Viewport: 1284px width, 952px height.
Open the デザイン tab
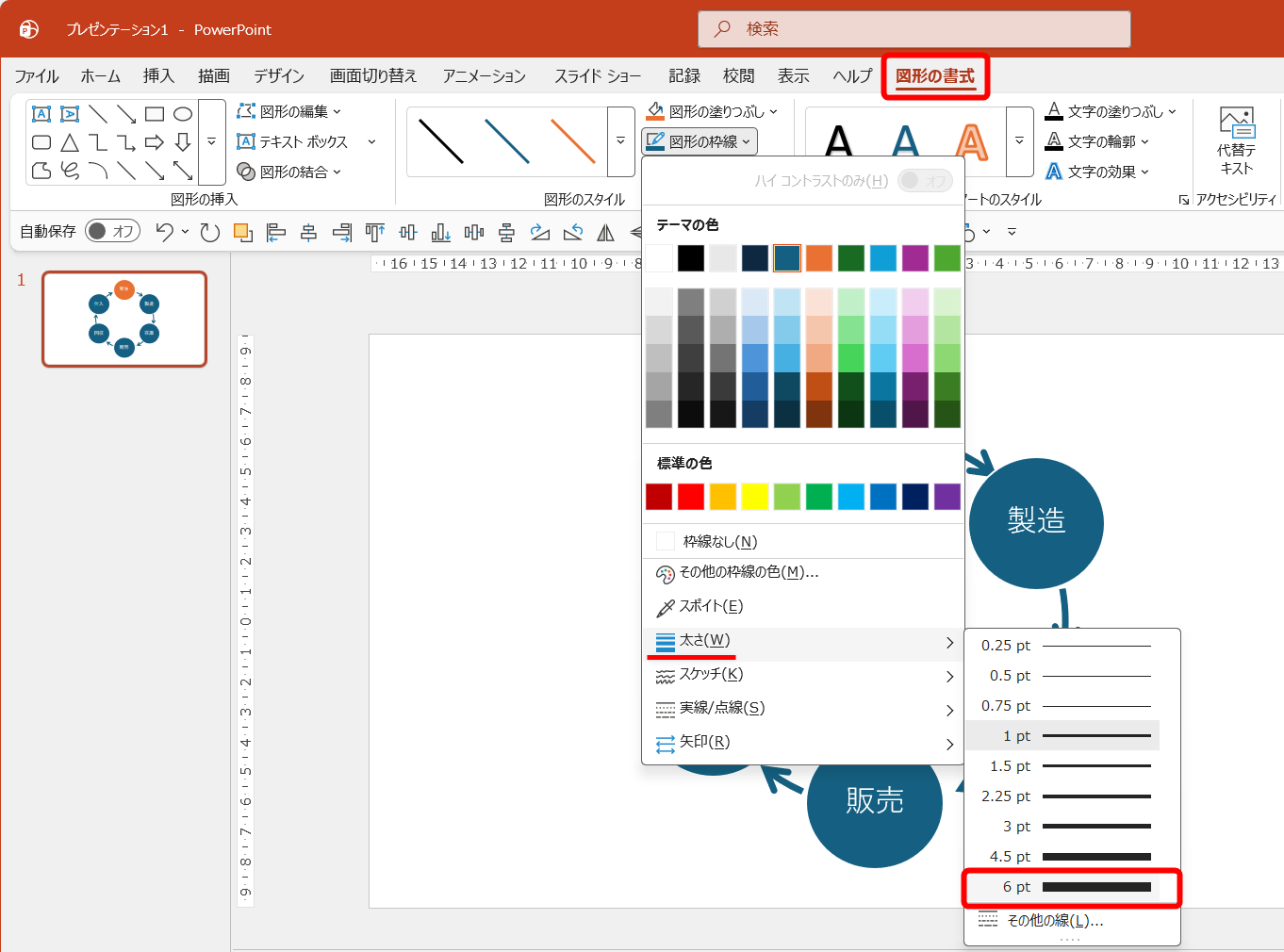tap(279, 76)
